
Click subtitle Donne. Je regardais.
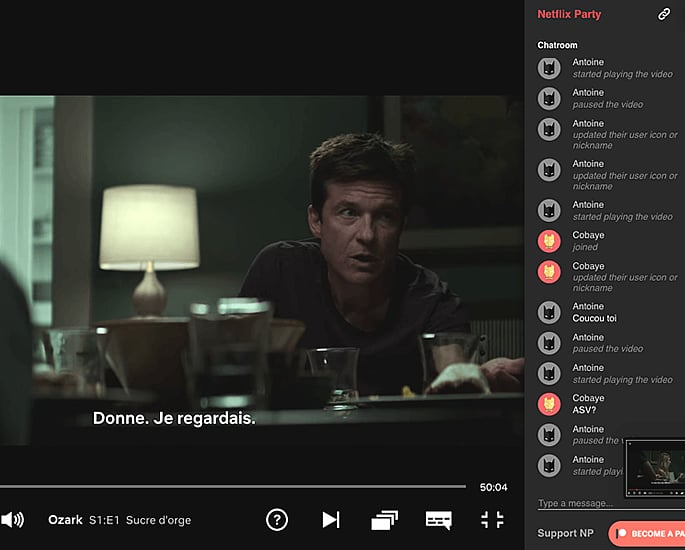174,419
